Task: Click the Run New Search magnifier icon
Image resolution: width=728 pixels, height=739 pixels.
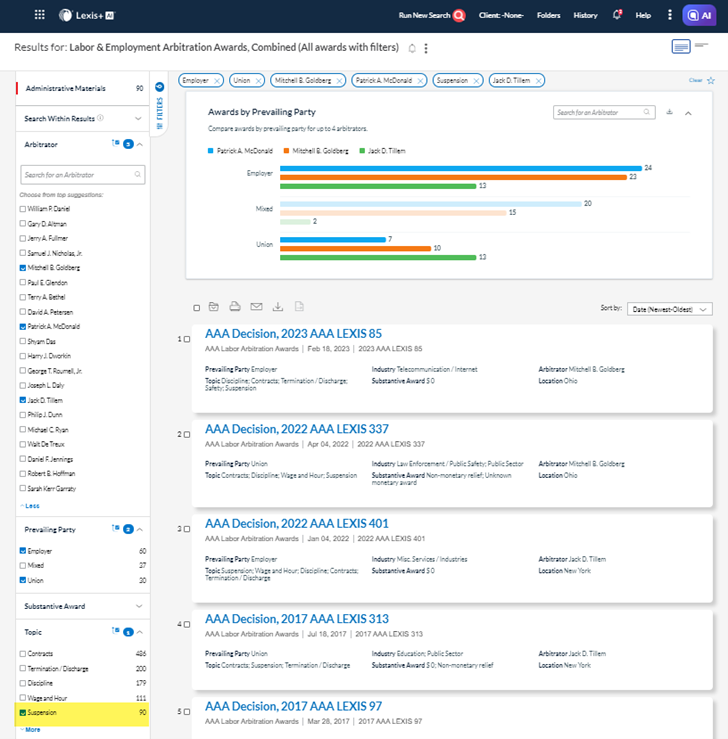Action: pos(459,16)
